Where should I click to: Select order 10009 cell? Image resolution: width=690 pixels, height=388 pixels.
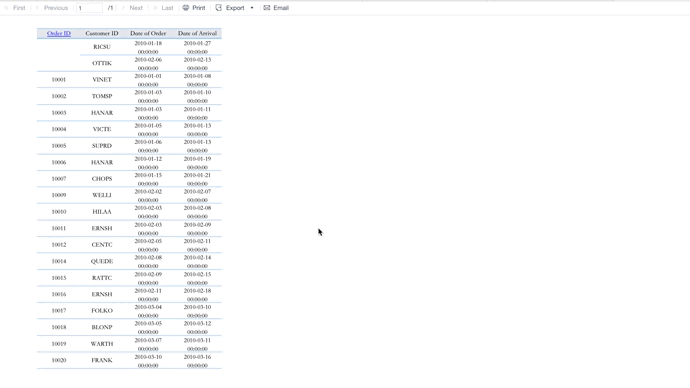(x=59, y=195)
